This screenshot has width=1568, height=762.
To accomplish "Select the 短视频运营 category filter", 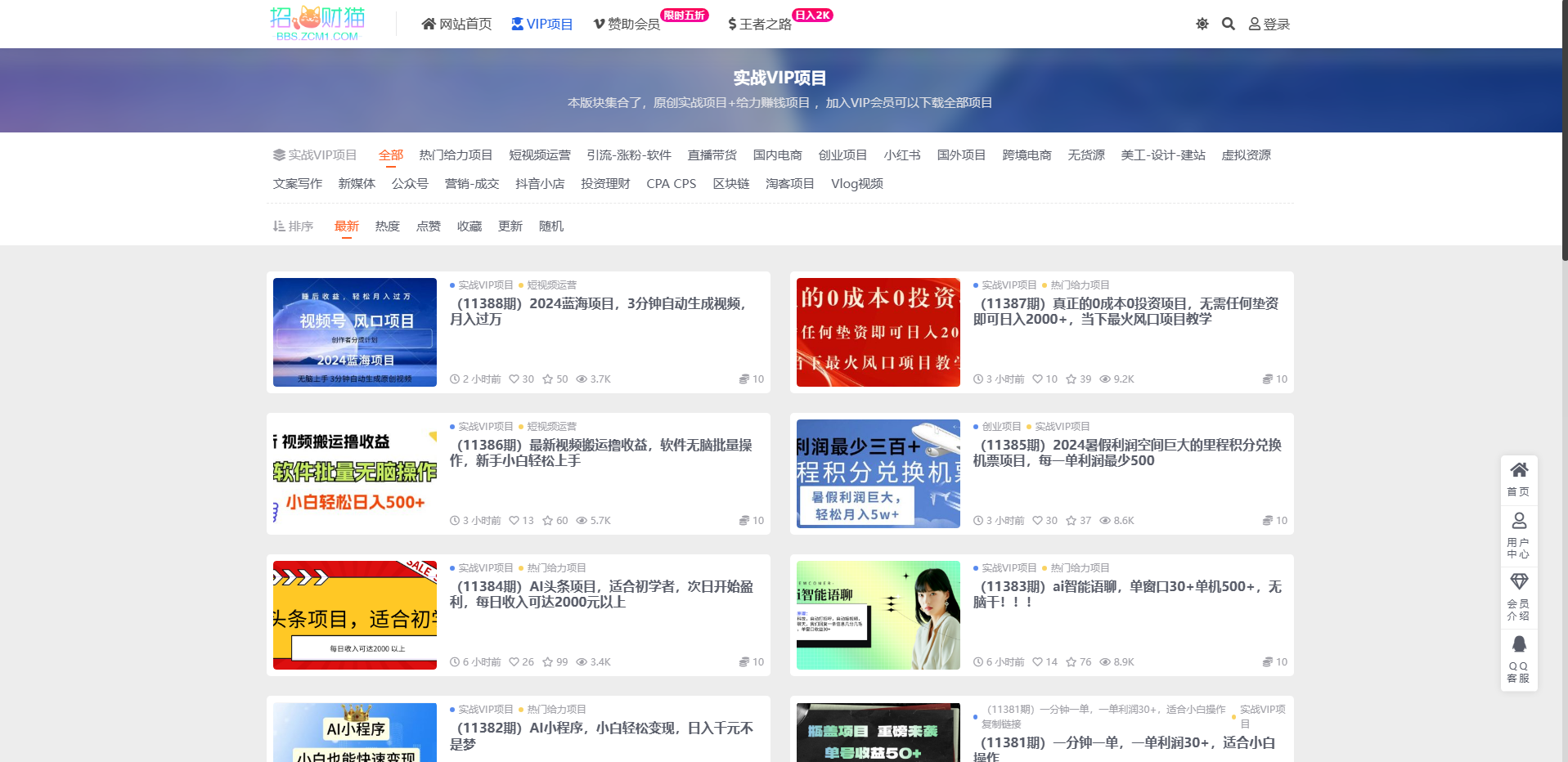I will (539, 155).
